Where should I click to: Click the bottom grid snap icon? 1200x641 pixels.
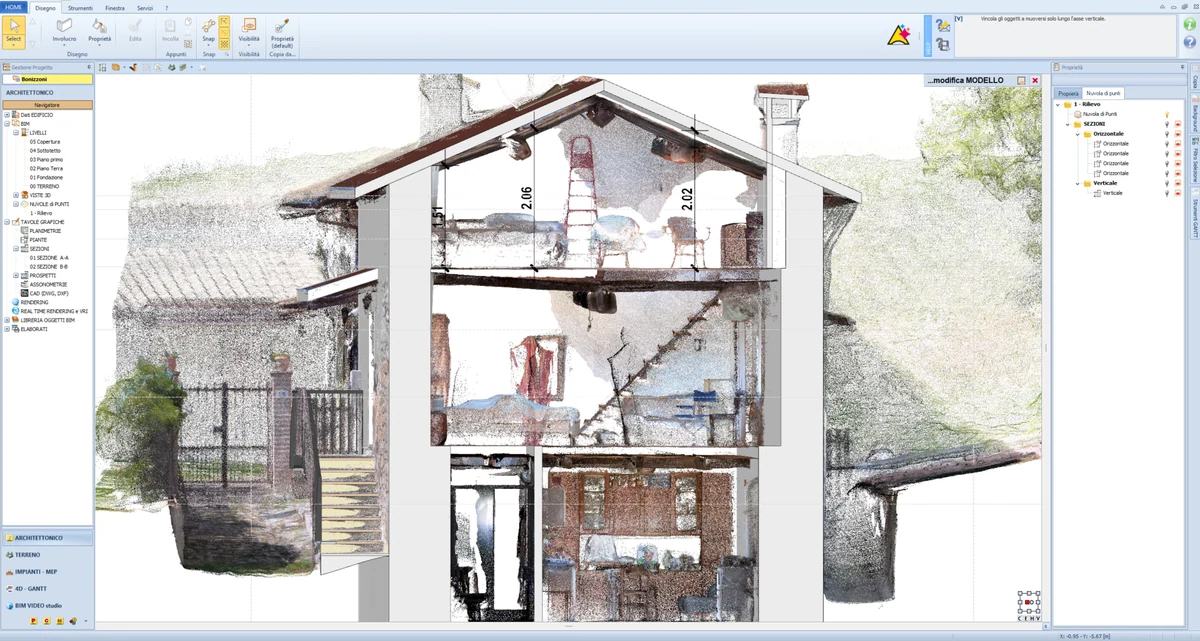tap(224, 44)
